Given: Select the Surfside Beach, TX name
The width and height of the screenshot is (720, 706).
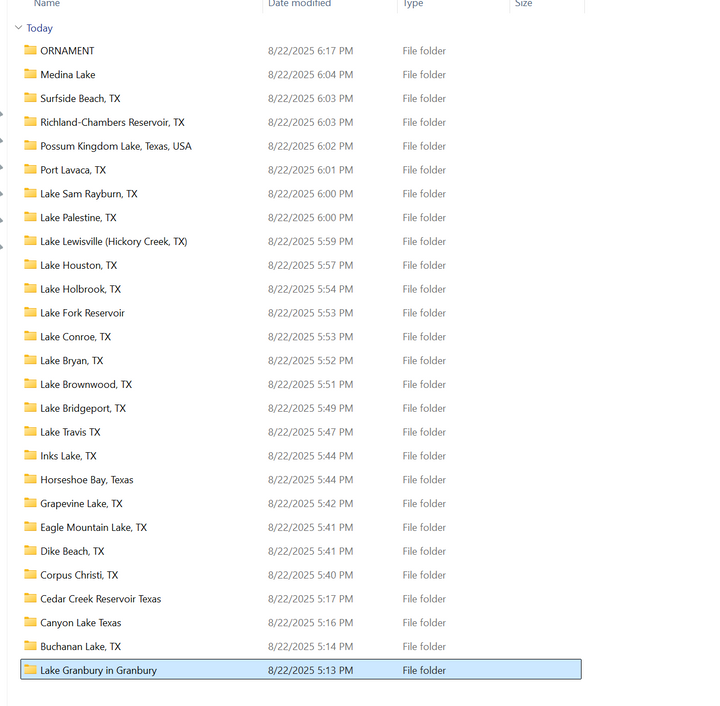Looking at the screenshot, I should (x=80, y=99).
